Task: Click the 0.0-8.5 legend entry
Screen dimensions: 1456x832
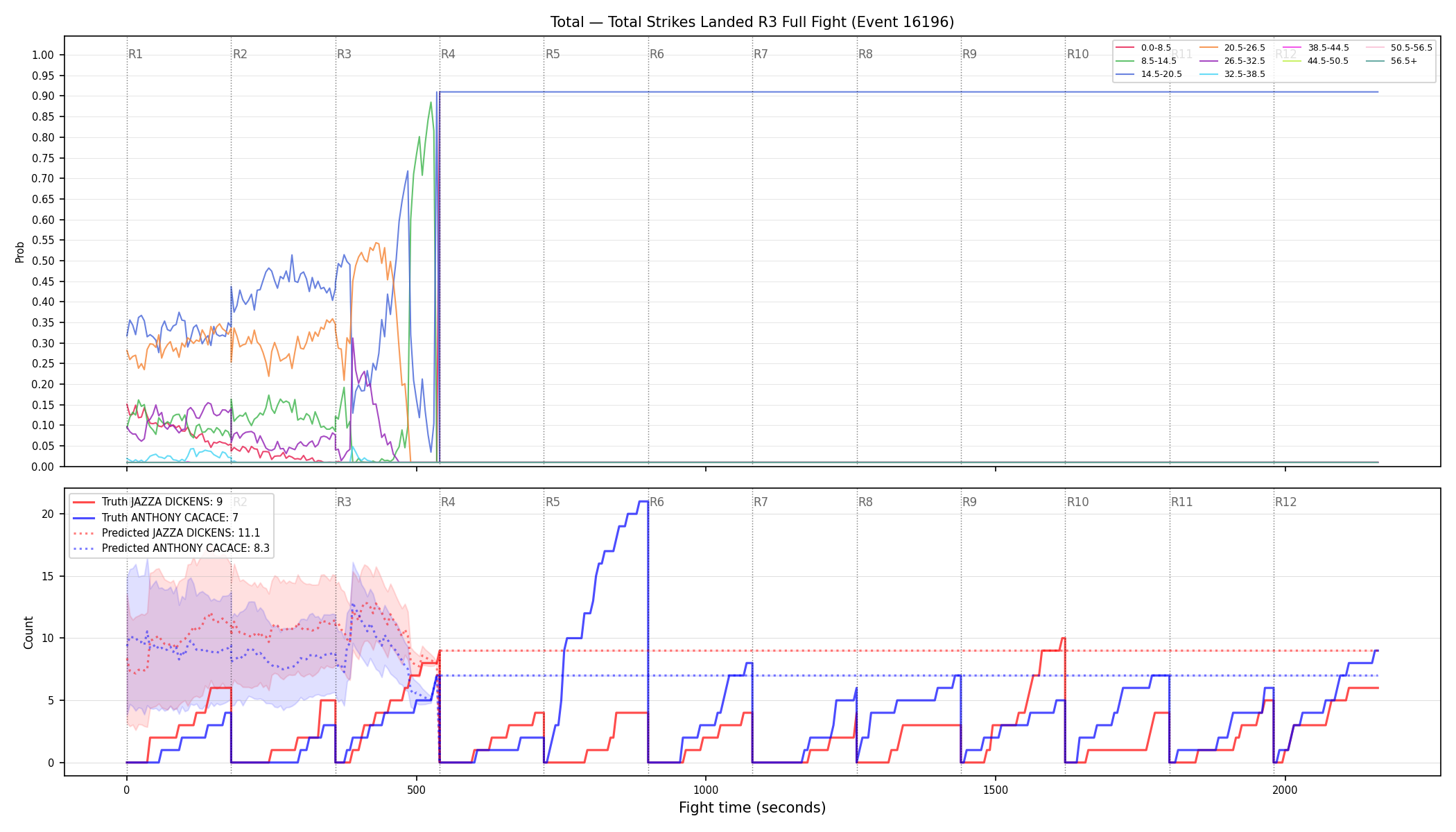Action: click(x=1143, y=48)
